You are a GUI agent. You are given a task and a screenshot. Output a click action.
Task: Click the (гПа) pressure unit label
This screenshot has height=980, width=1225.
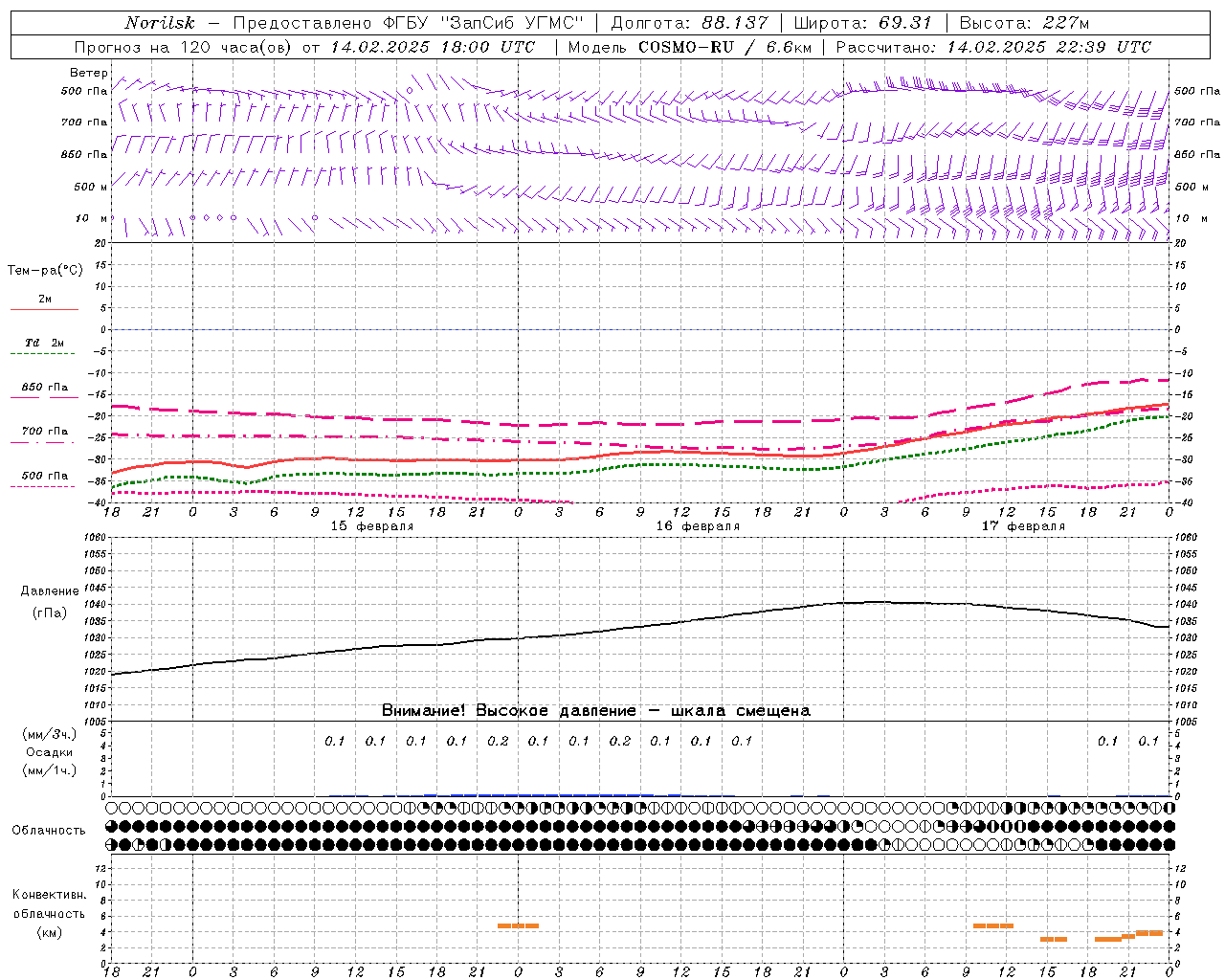(x=50, y=612)
